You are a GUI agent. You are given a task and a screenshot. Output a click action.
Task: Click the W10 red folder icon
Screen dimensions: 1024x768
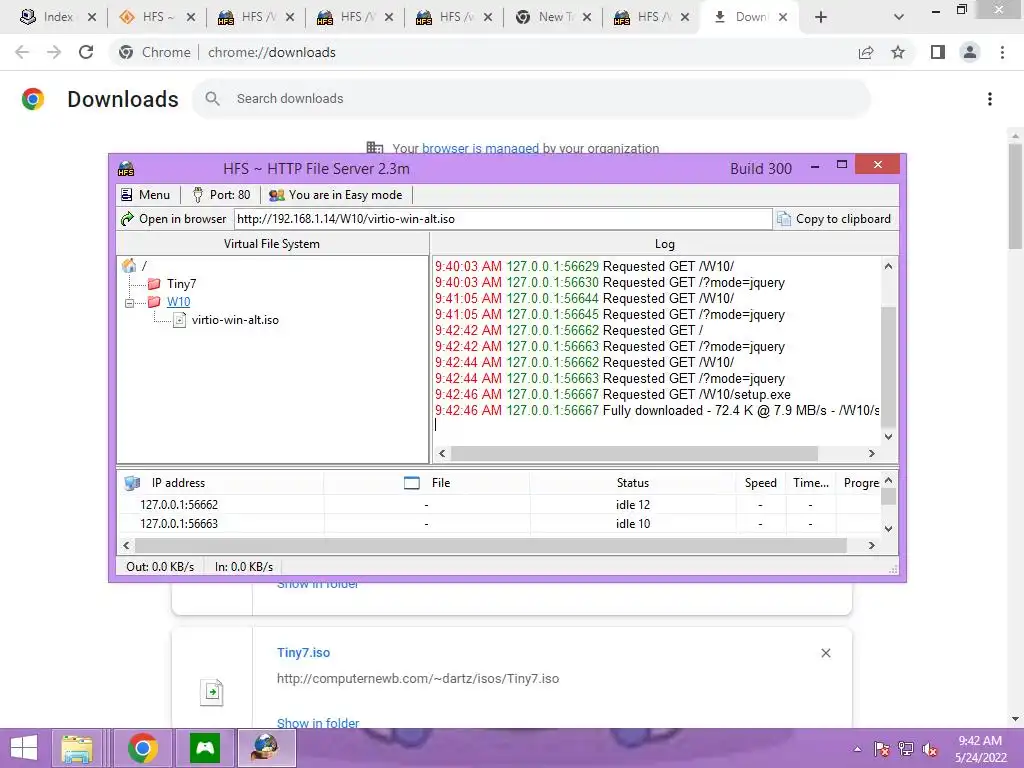154,302
